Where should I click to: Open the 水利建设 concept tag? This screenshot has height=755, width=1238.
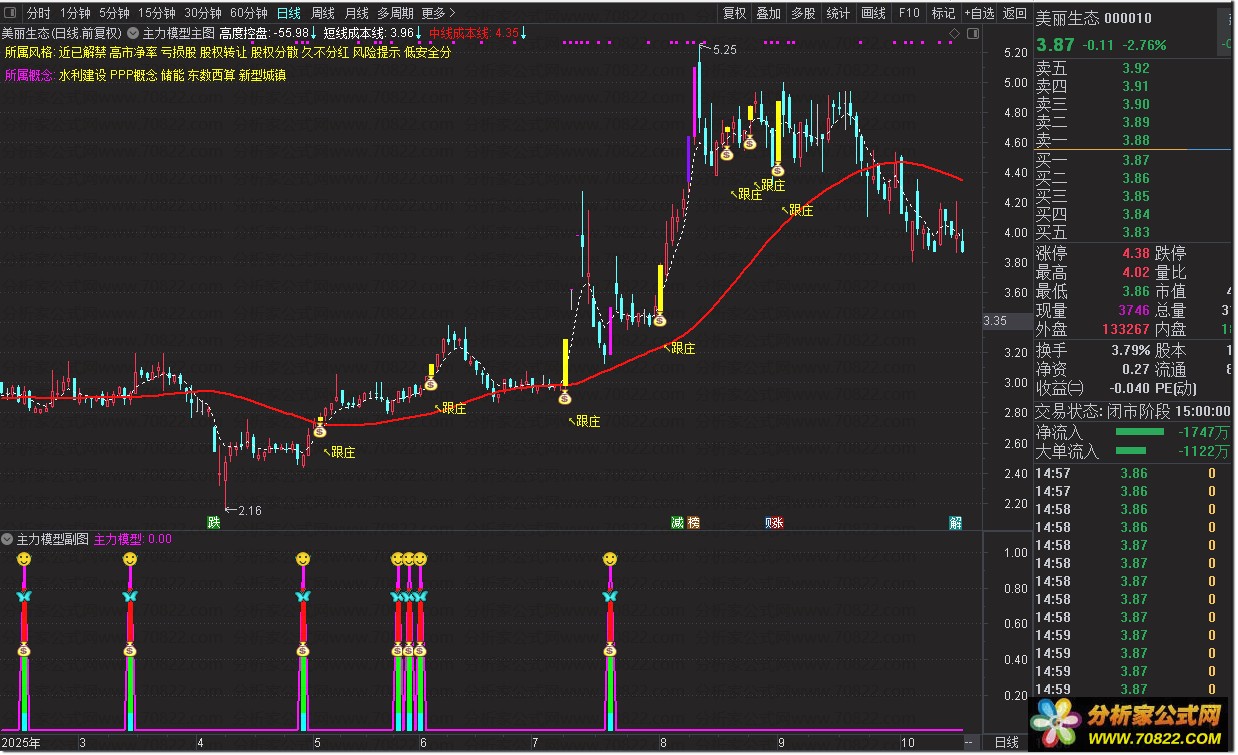pos(82,75)
